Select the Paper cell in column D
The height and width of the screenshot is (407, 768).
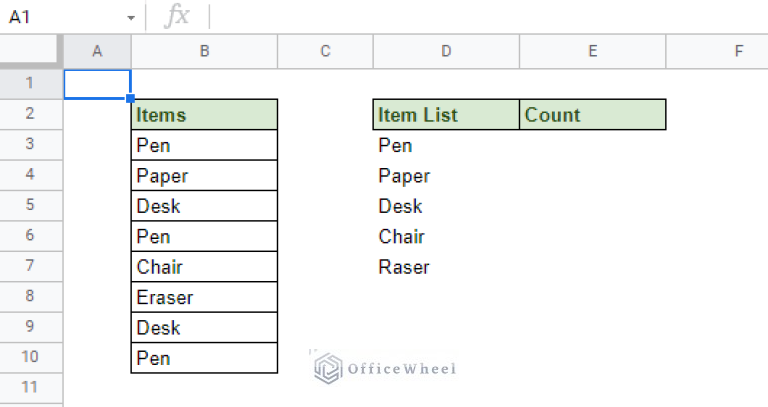[x=446, y=176]
